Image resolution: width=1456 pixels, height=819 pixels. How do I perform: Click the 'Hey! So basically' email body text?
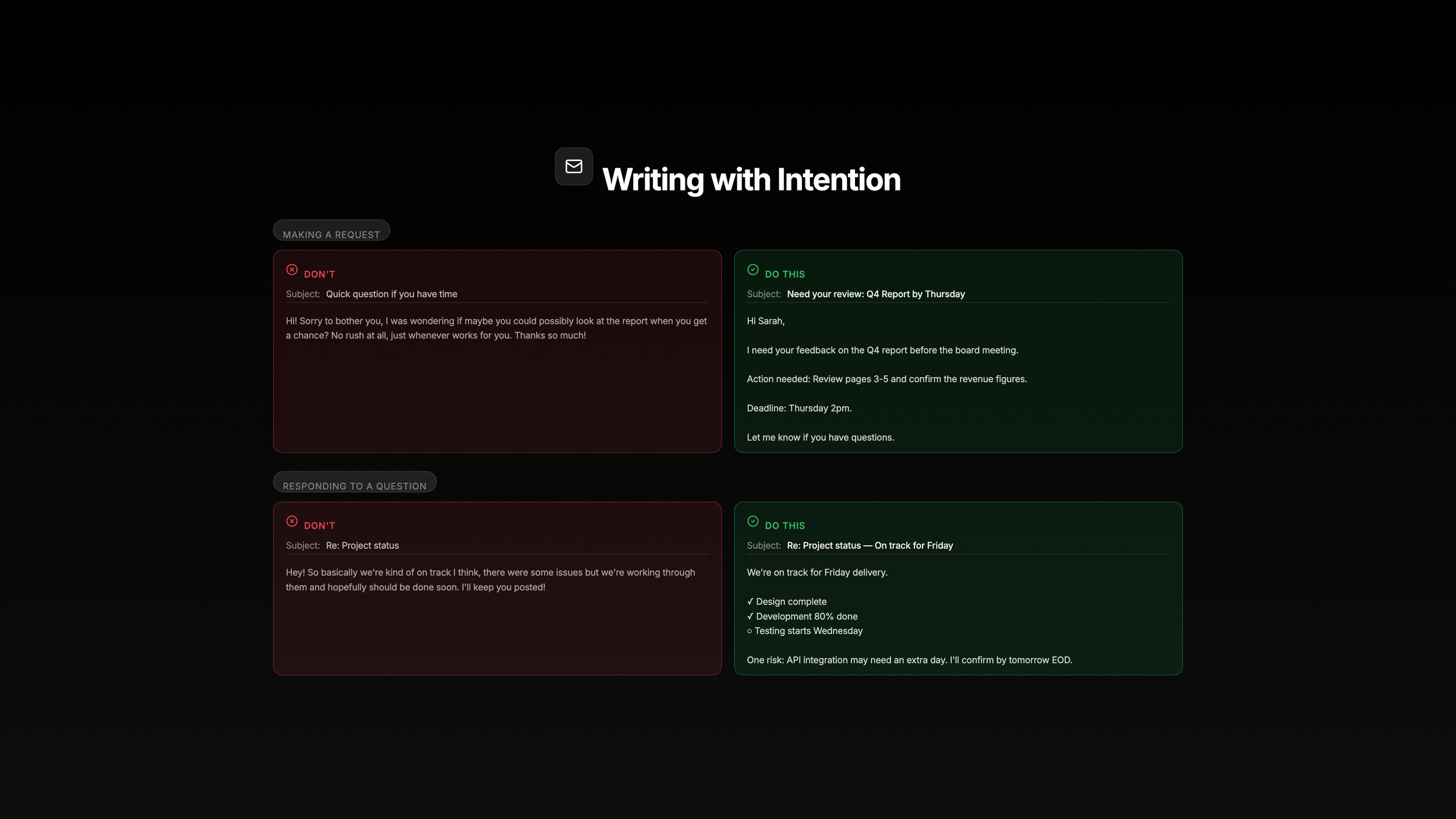coord(490,580)
